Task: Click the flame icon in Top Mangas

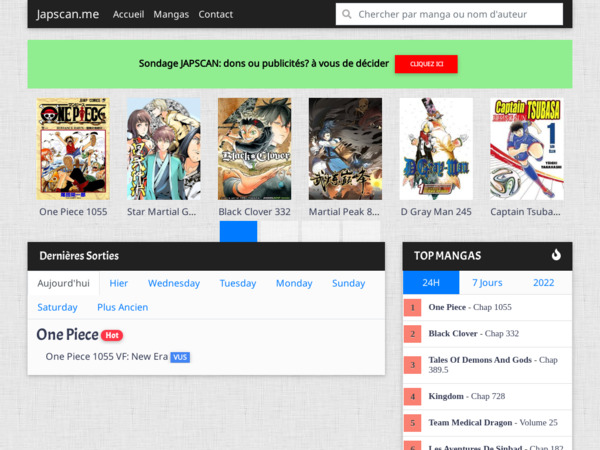Action: [x=556, y=255]
